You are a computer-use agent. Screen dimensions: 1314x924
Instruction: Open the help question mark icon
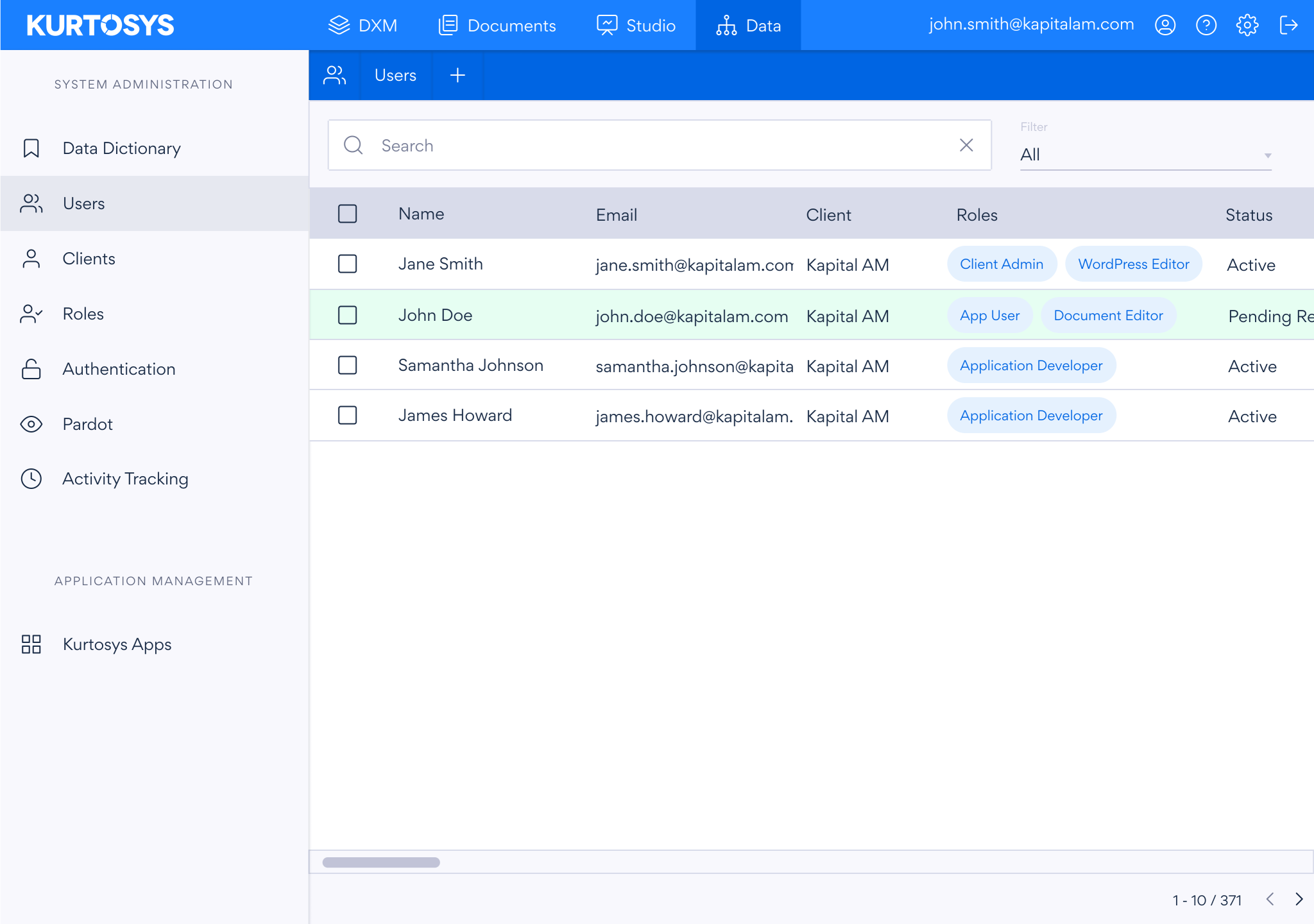click(x=1206, y=26)
